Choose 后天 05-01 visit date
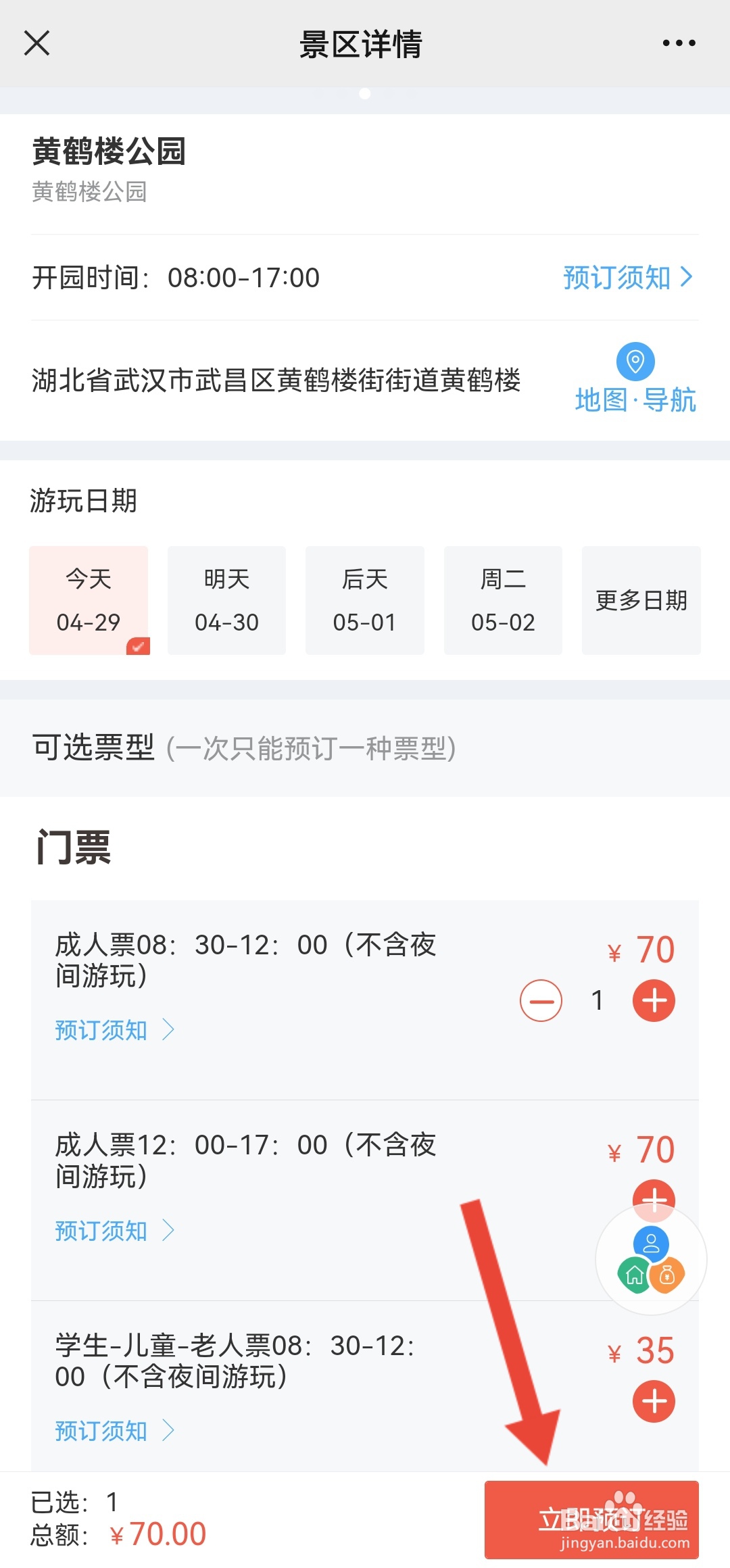The image size is (730, 1568). click(x=365, y=600)
